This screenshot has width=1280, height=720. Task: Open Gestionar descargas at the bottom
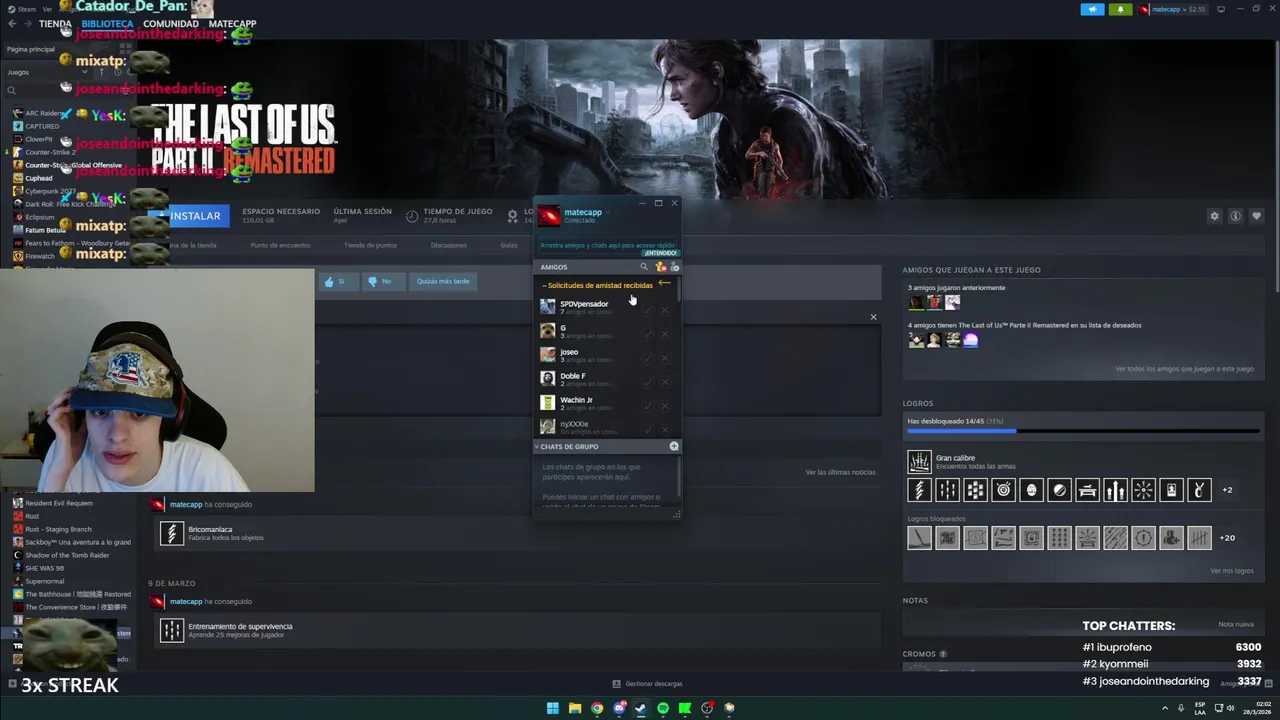pos(648,684)
